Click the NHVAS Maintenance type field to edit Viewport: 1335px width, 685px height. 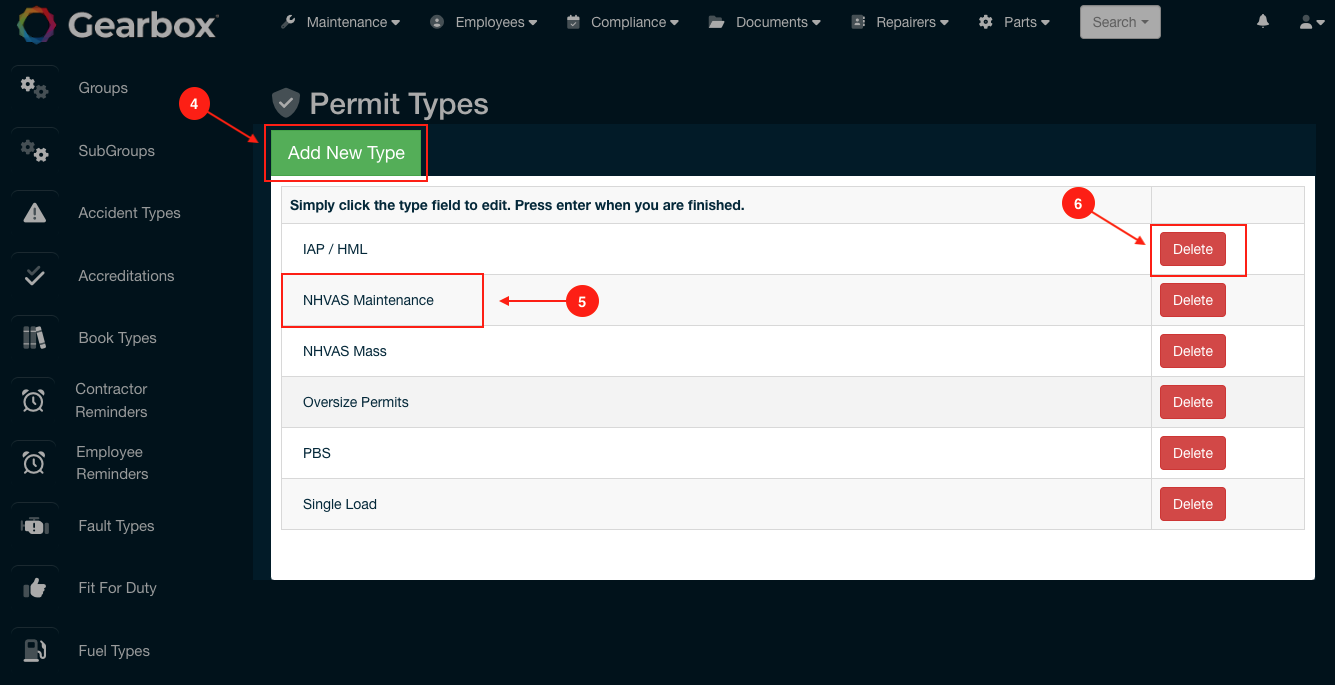(x=368, y=300)
